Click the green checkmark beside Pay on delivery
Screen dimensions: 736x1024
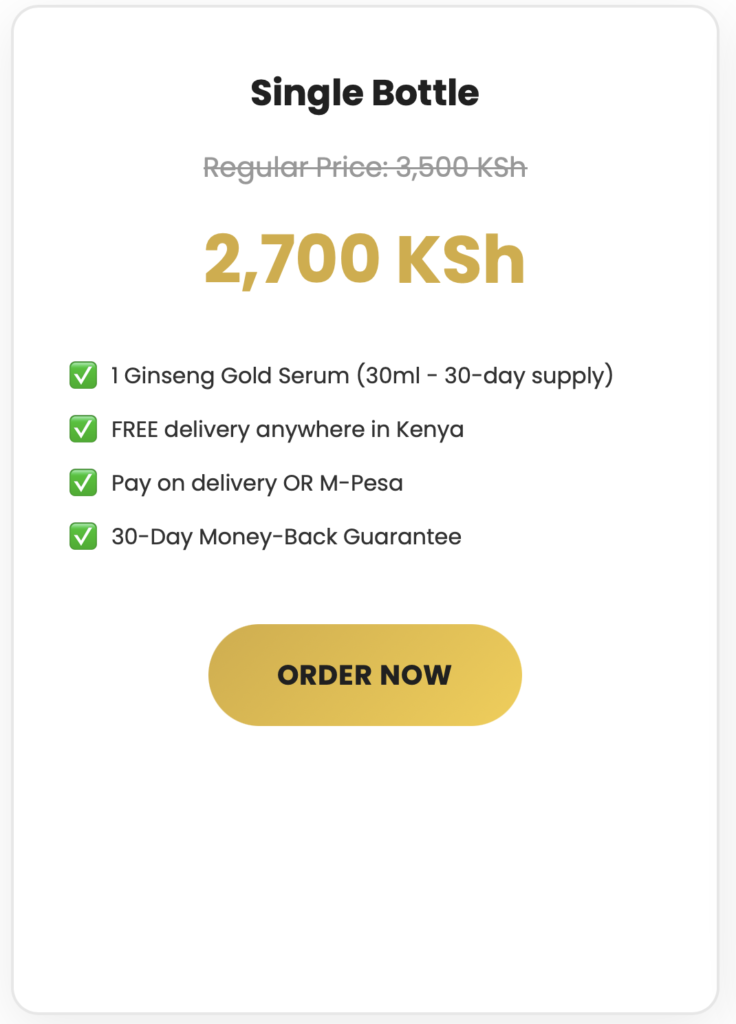[x=83, y=483]
